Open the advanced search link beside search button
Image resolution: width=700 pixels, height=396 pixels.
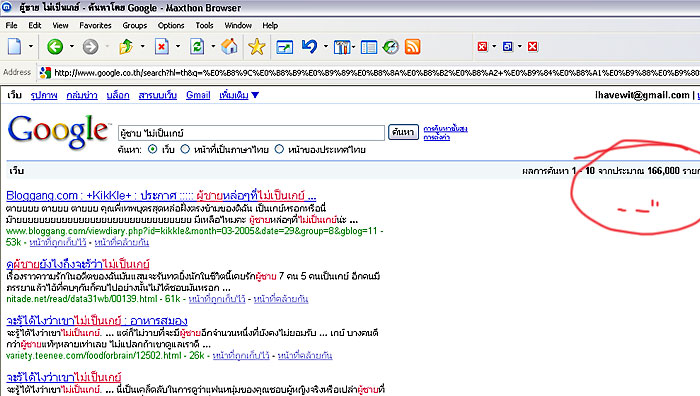(x=446, y=129)
